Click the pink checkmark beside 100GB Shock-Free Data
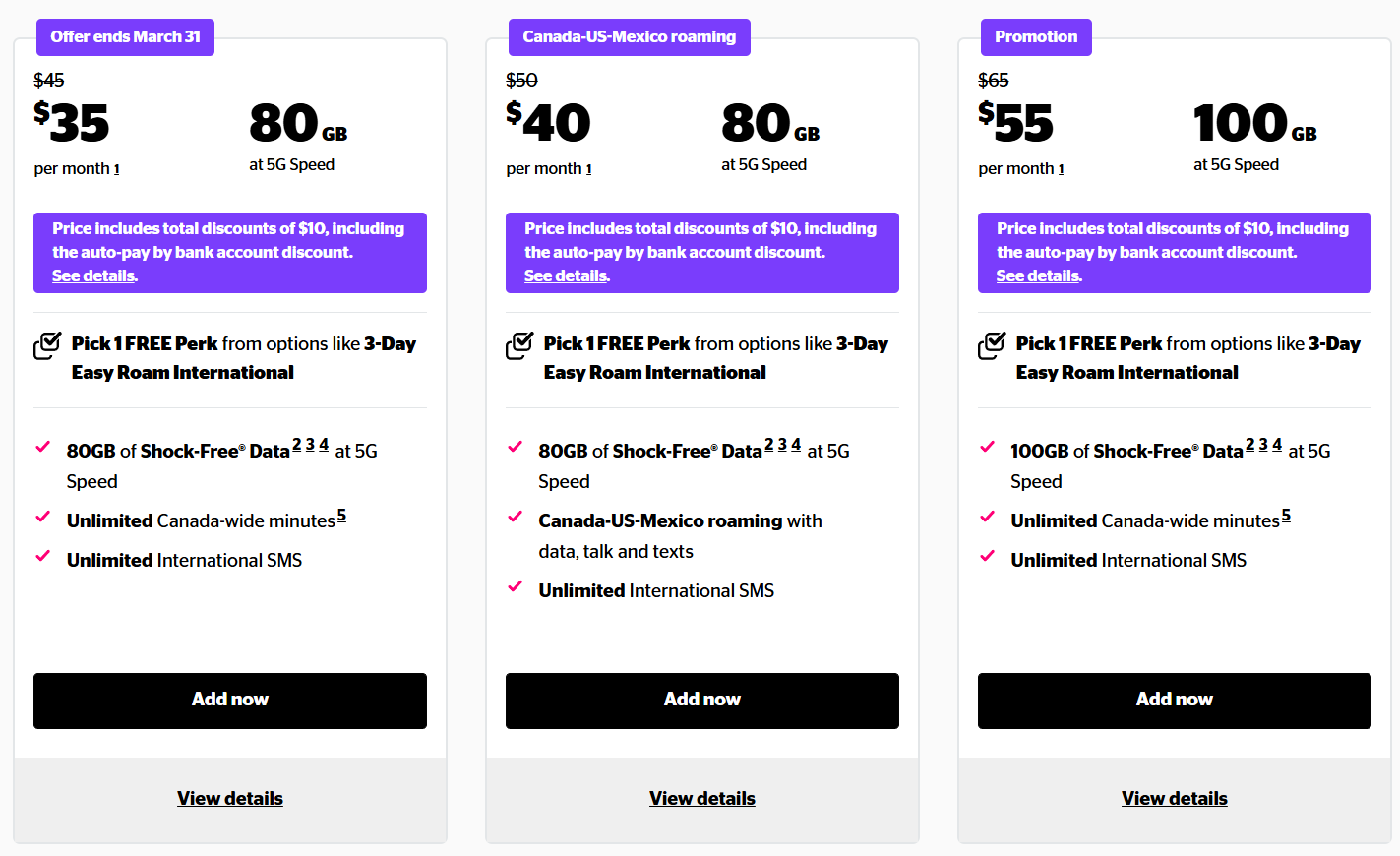This screenshot has width=1400, height=856. tap(987, 447)
